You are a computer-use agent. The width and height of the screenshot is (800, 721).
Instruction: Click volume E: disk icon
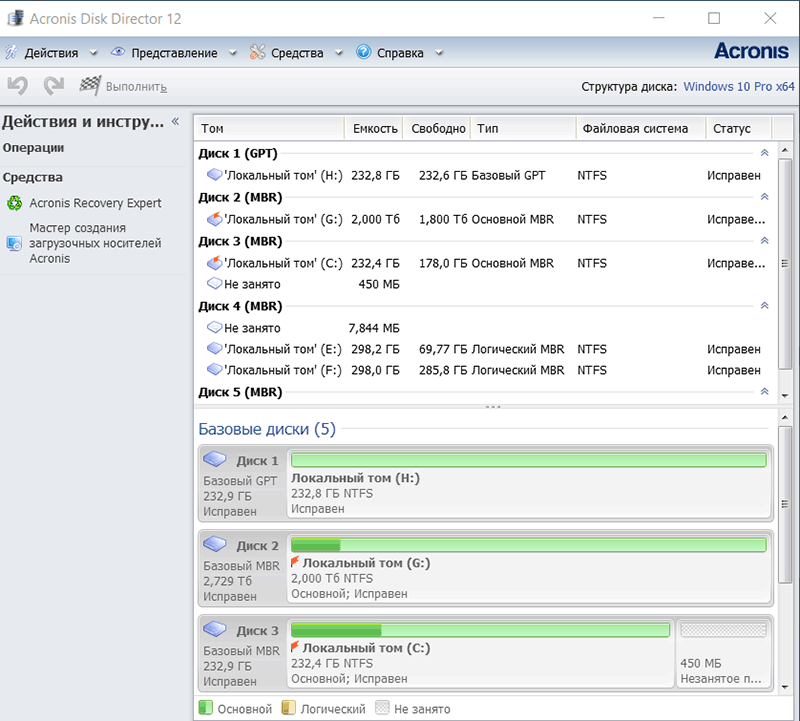[x=214, y=349]
